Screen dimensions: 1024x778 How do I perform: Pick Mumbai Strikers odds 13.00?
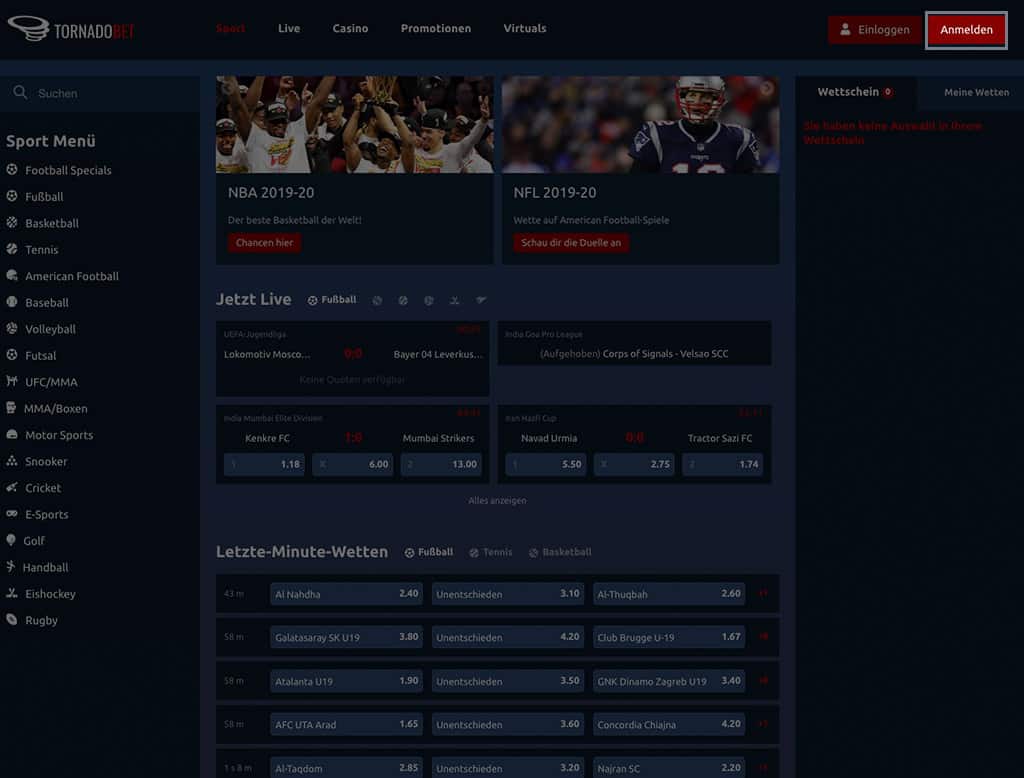click(441, 464)
